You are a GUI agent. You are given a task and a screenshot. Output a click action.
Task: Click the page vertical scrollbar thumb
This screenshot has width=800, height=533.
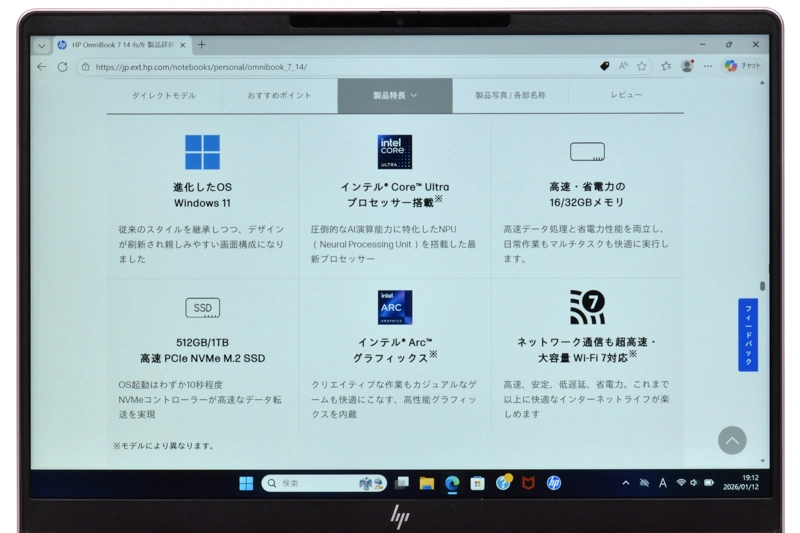point(762,286)
